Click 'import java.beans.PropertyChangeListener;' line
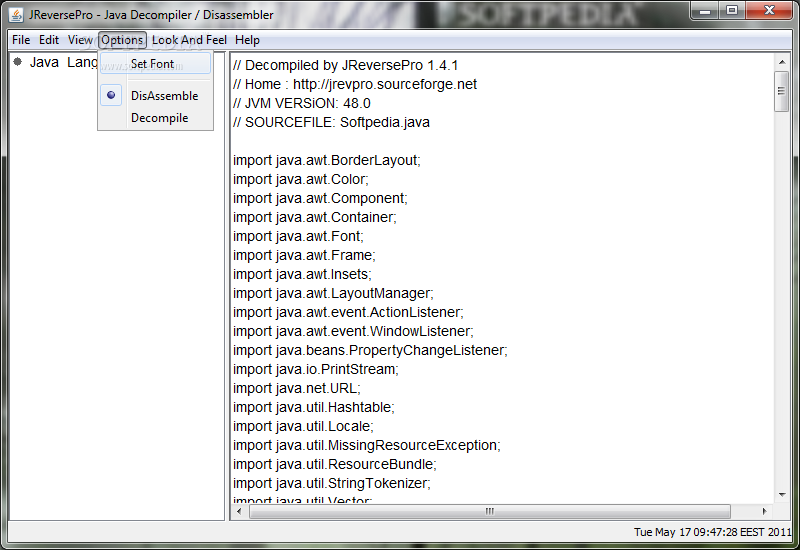The width and height of the screenshot is (800, 550). 370,351
